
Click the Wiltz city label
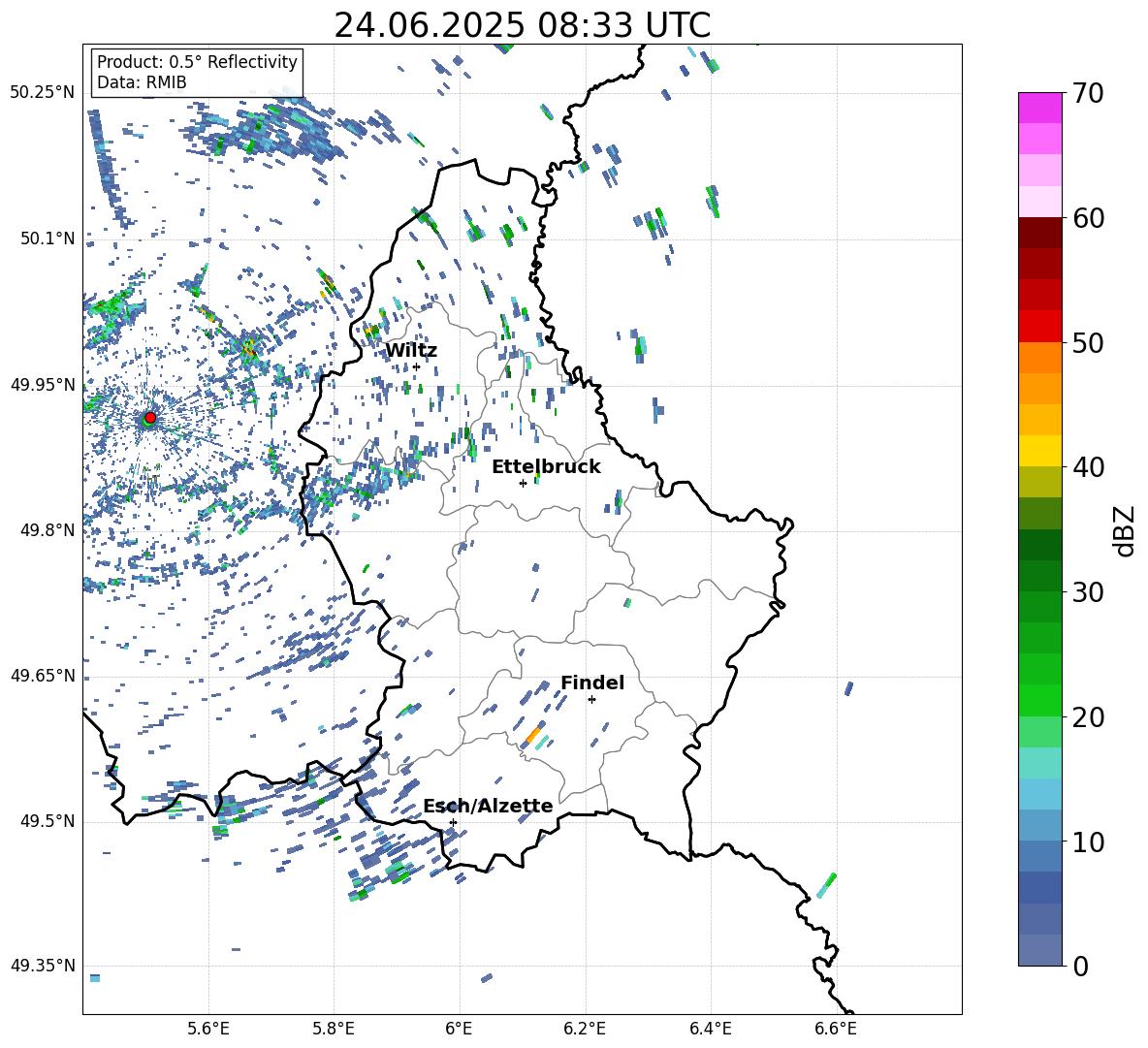point(411,351)
